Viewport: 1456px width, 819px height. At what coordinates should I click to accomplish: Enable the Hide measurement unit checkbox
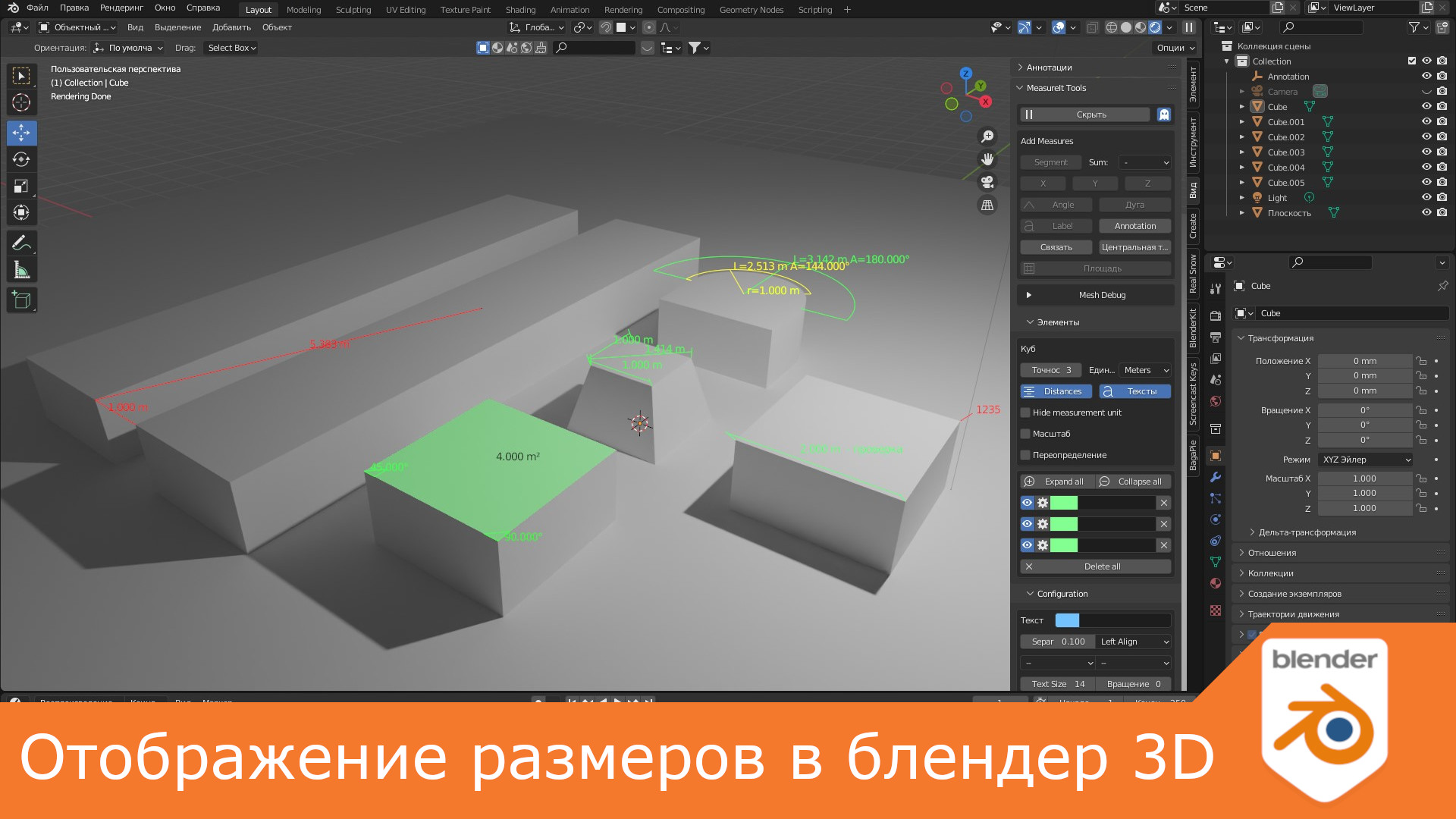(1025, 412)
